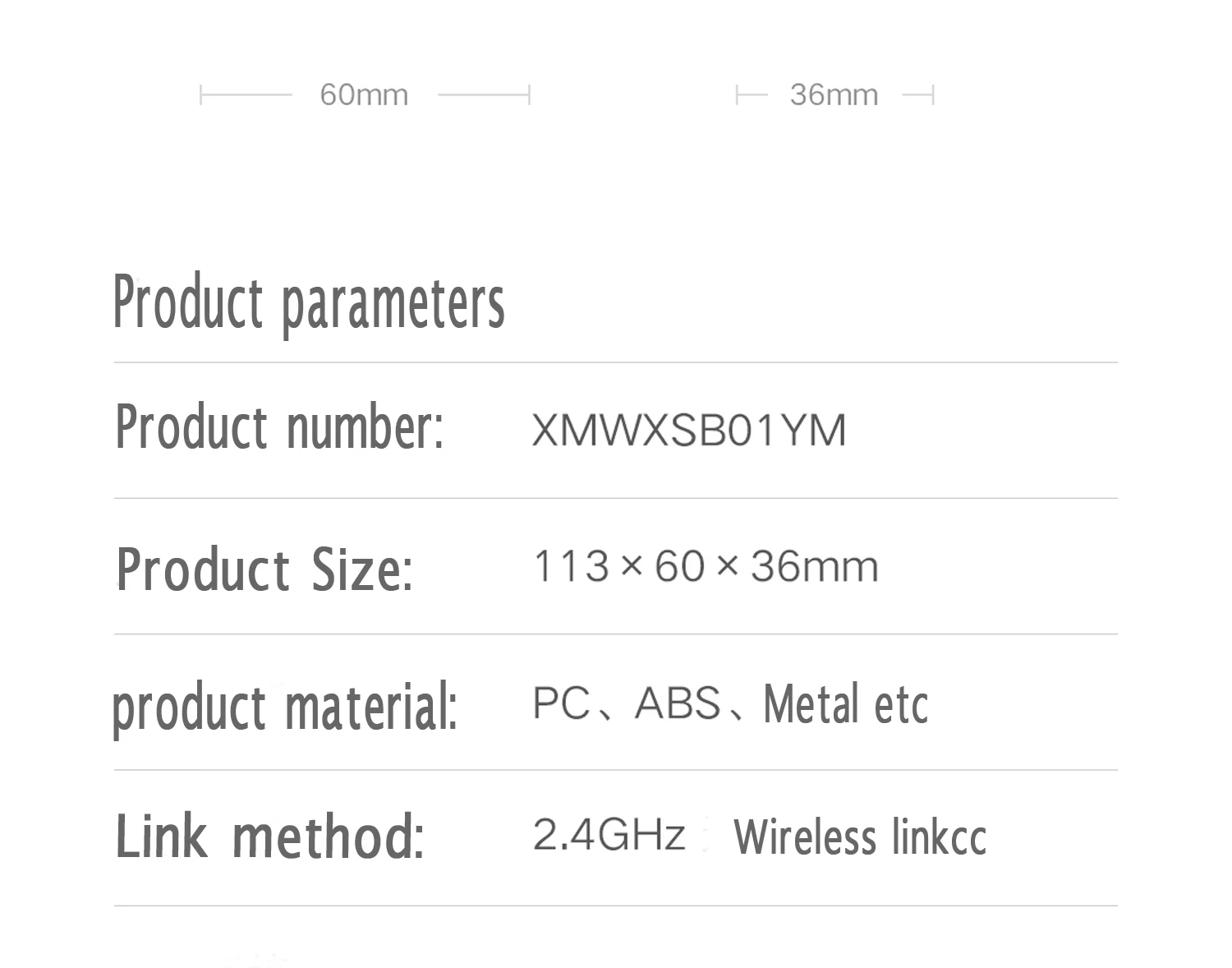
Task: Select the "product material:" label
Action: point(284,707)
